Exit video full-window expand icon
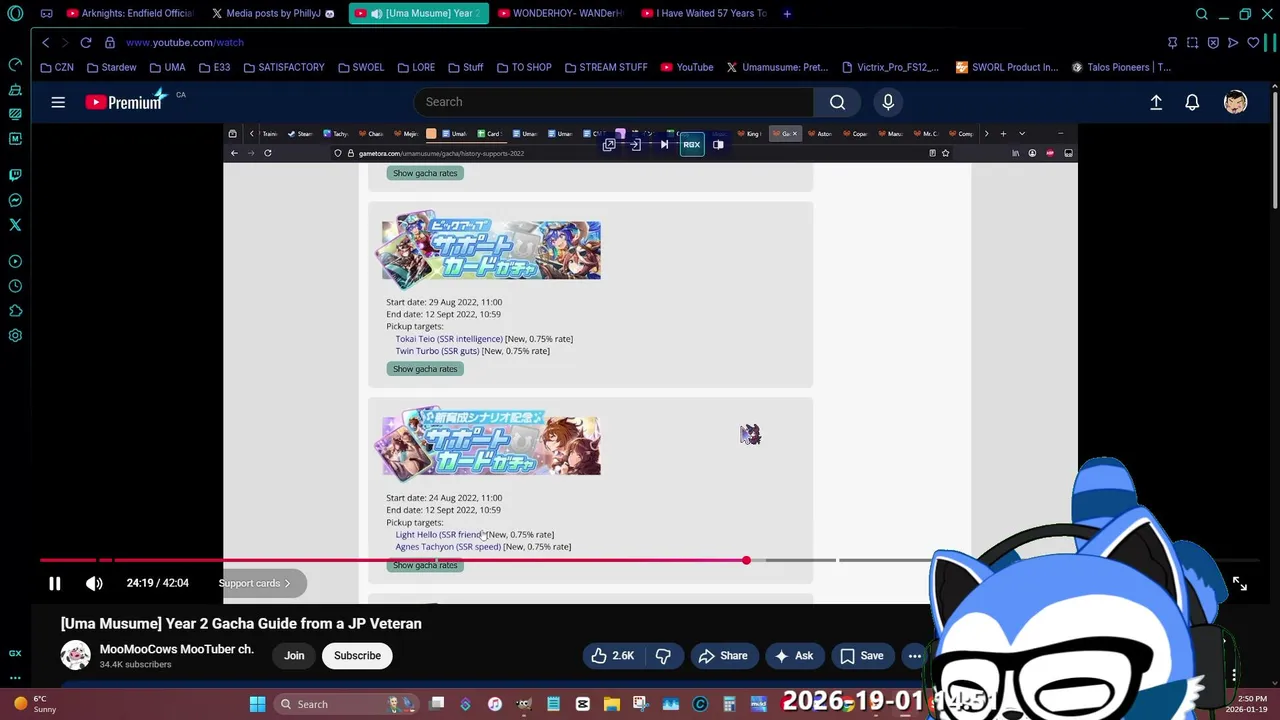1280x720 pixels. [x=1240, y=584]
